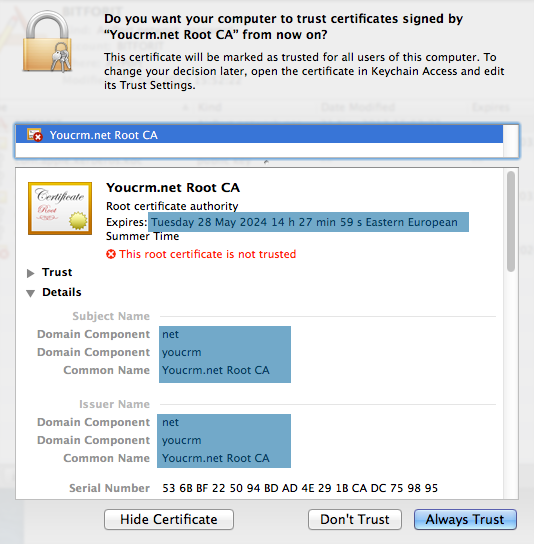Image resolution: width=534 pixels, height=544 pixels.
Task: Click the Always Trust button
Action: (465, 519)
